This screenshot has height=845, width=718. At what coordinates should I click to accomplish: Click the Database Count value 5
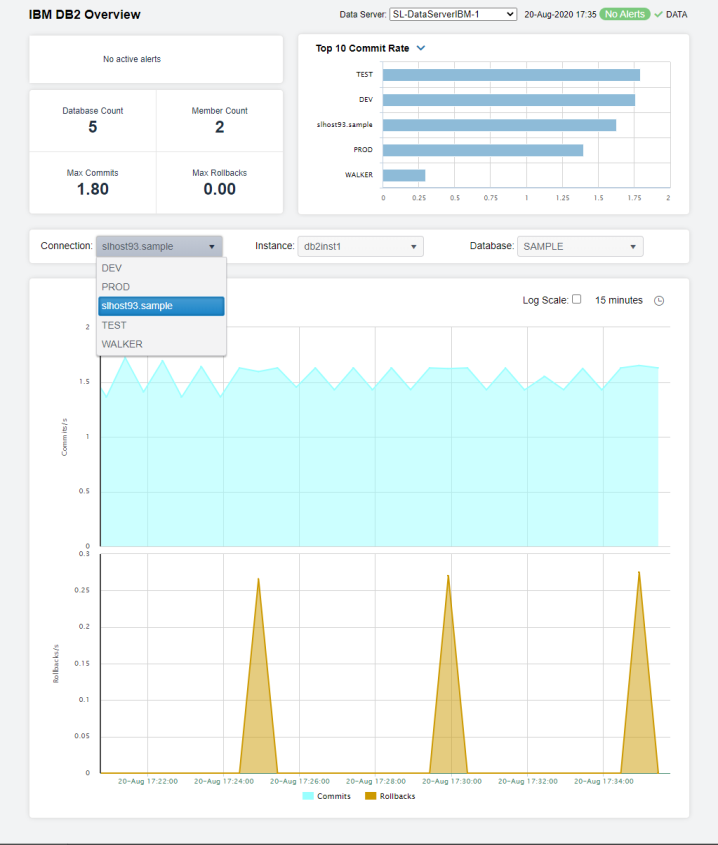93,127
